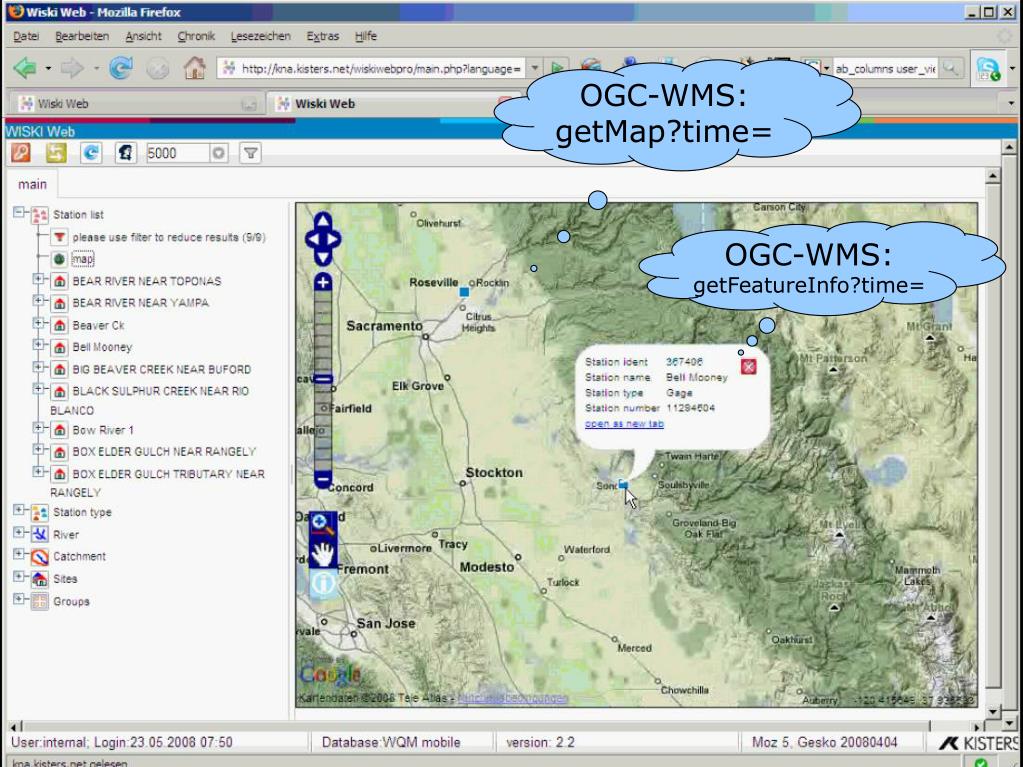Click the Firefox address bar URL

[x=381, y=68]
